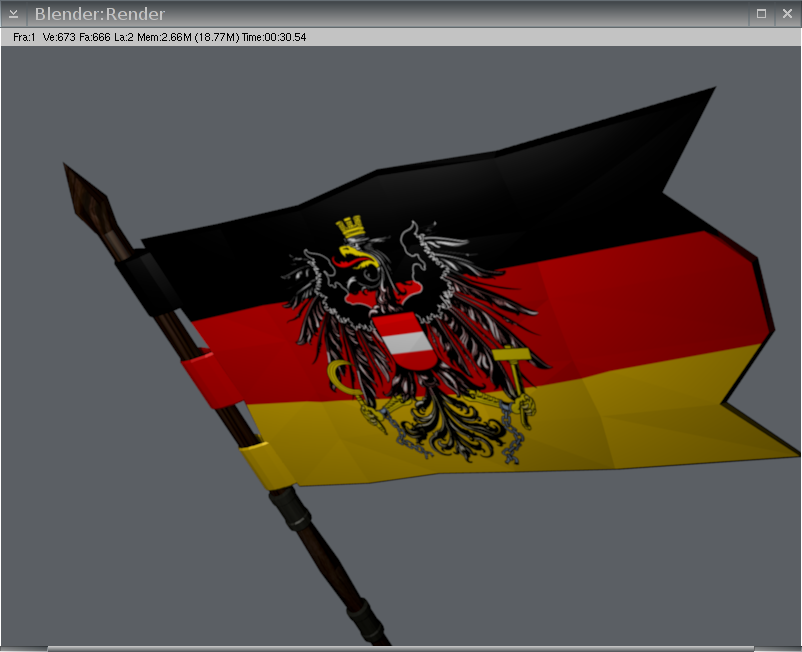Open the window menu icon beside Blender:Render
This screenshot has width=802, height=652.
pos(13,14)
